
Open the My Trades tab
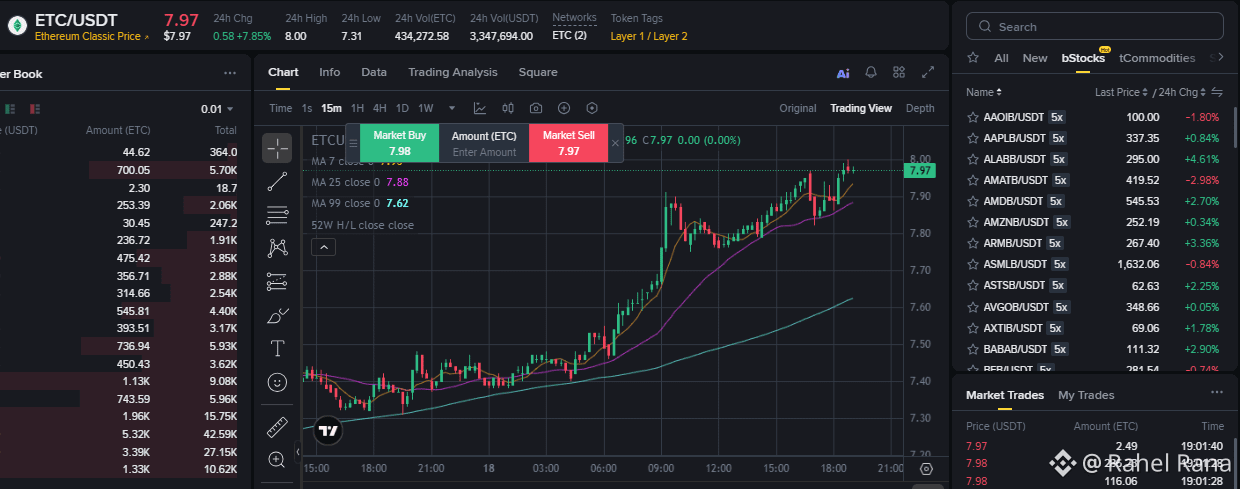pos(1086,395)
